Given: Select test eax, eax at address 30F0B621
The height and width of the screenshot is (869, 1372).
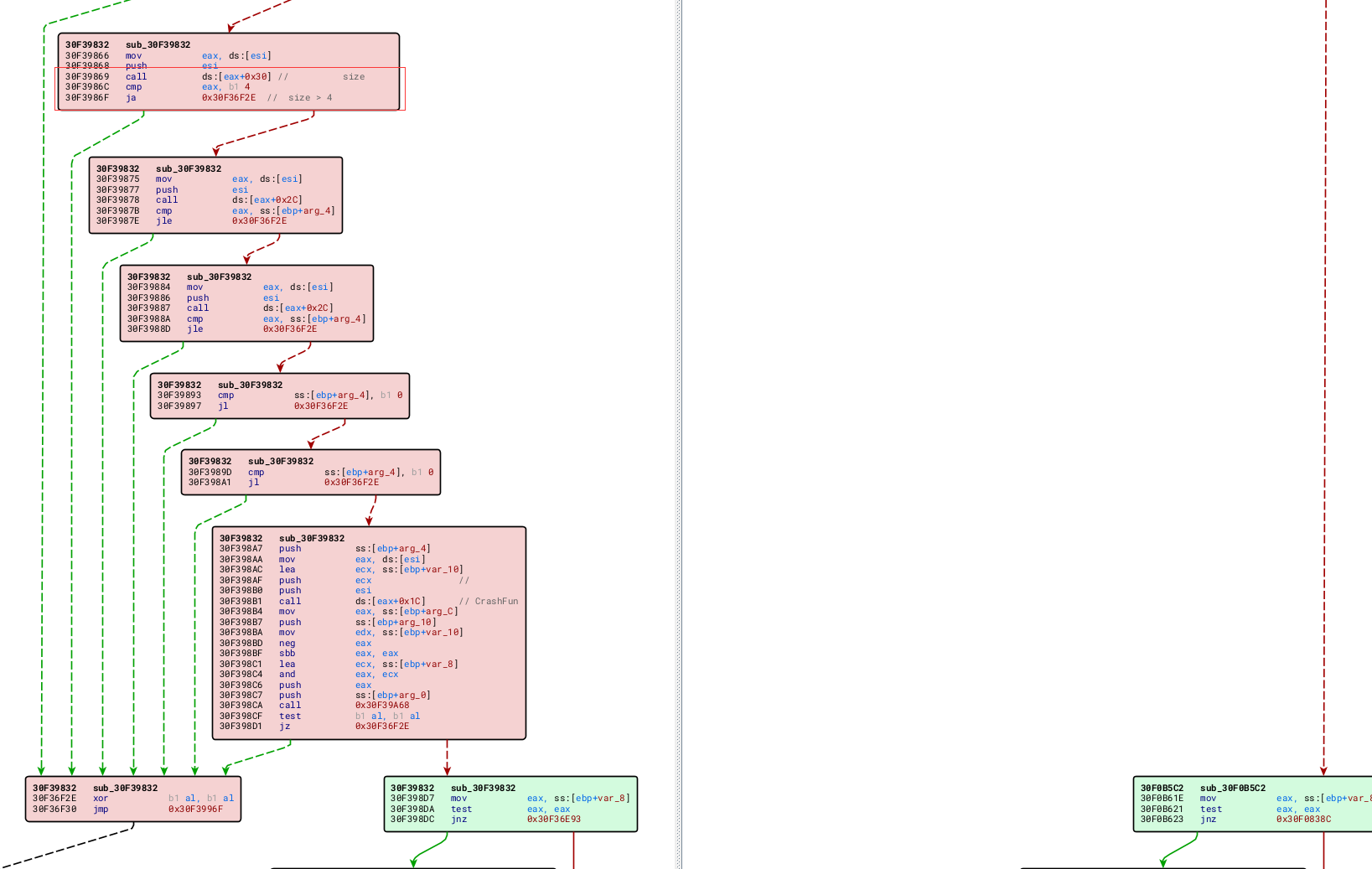Looking at the screenshot, I should [x=1230, y=810].
